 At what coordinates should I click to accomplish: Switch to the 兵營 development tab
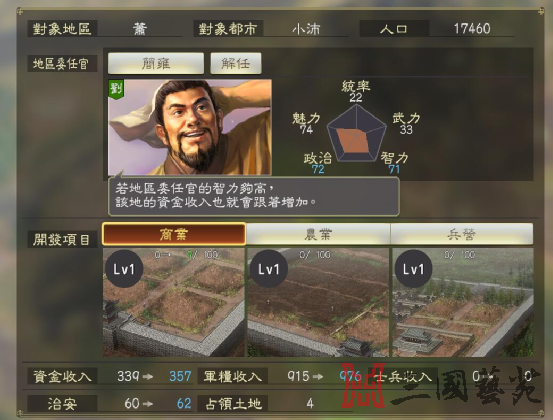click(462, 234)
